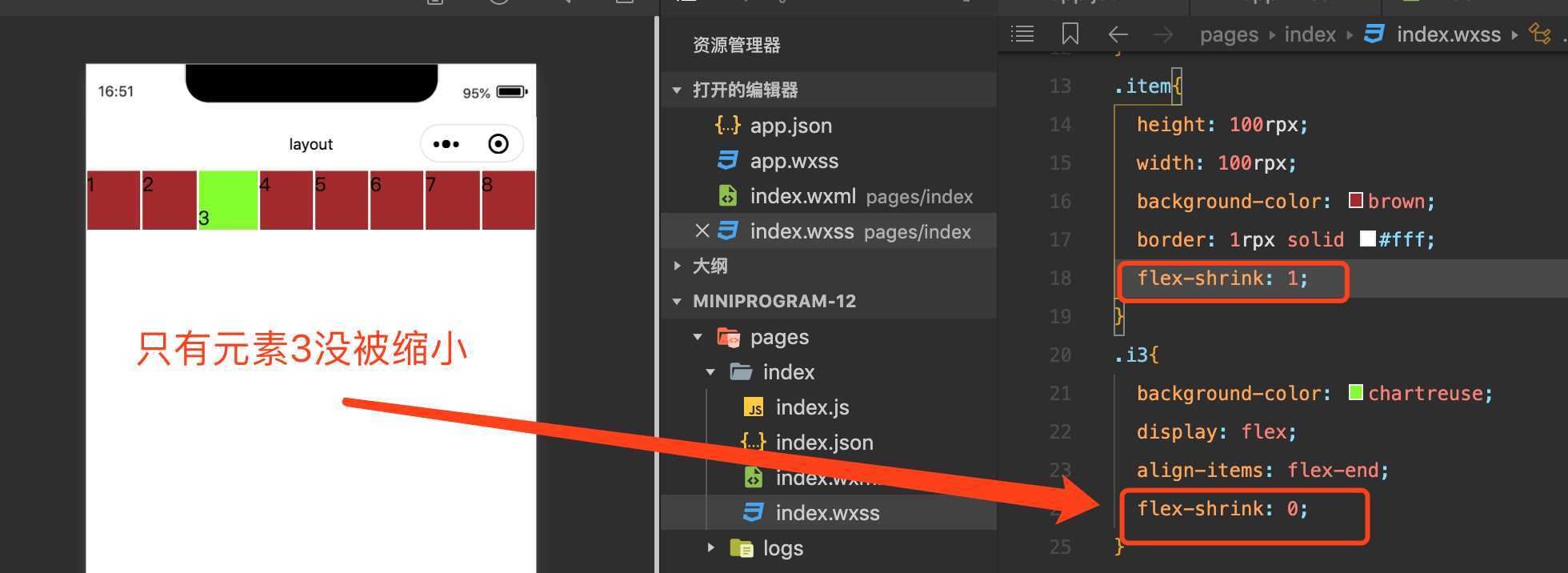
Task: Click brown item 8 in simulator
Action: click(x=508, y=200)
